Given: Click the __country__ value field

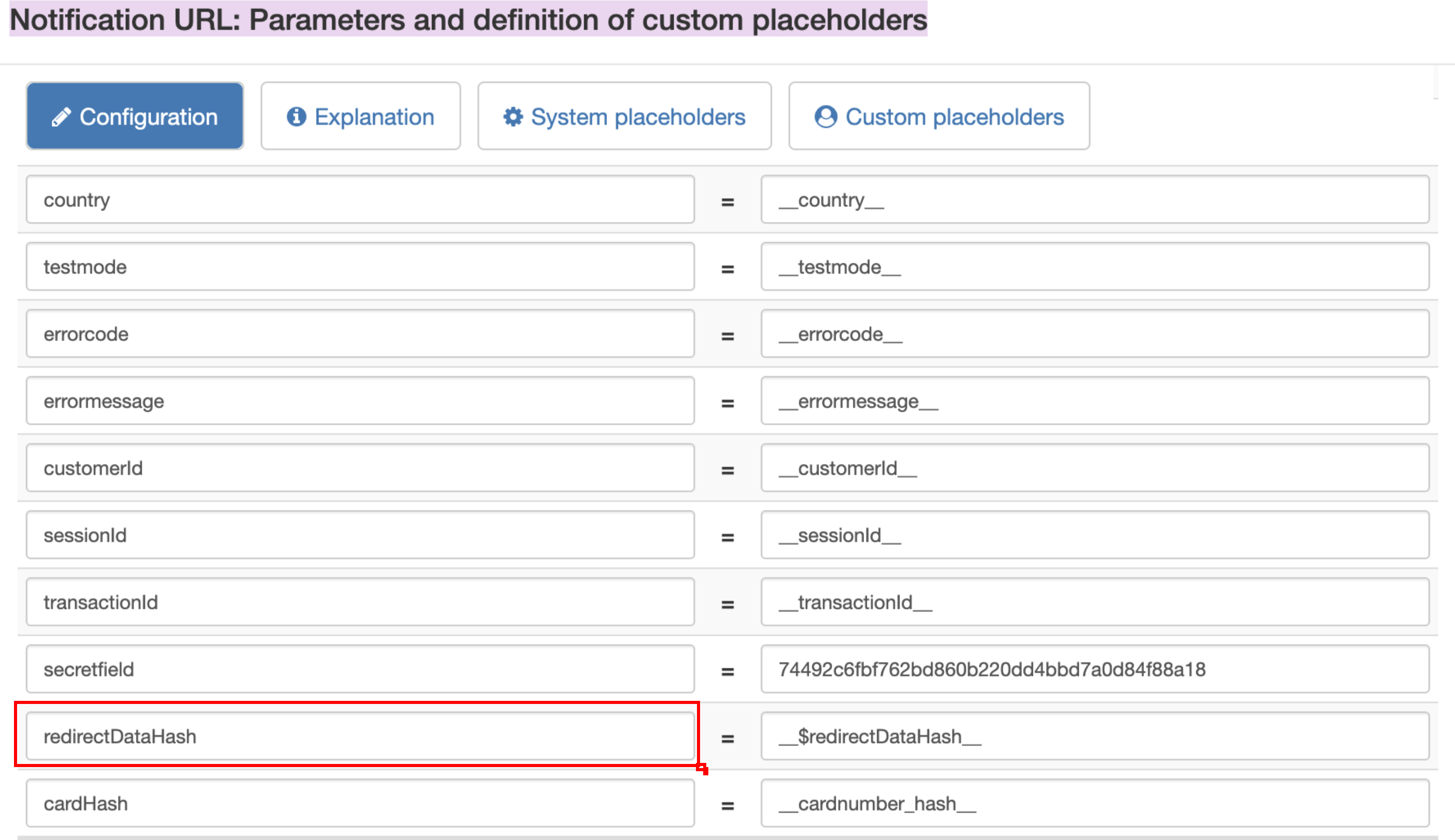Looking at the screenshot, I should pyautogui.click(x=1094, y=200).
